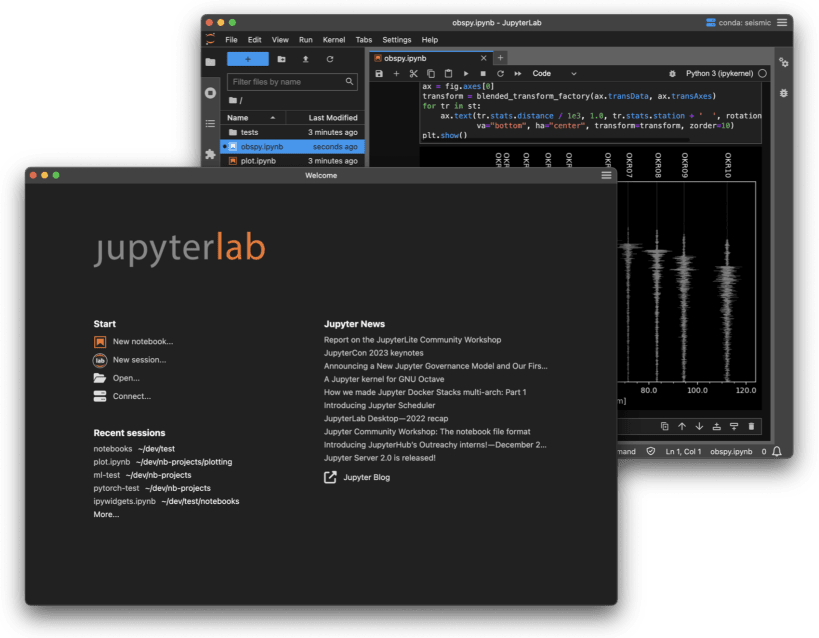Screen dimensions: 819x638
Task: Open the View menu
Action: (280, 40)
